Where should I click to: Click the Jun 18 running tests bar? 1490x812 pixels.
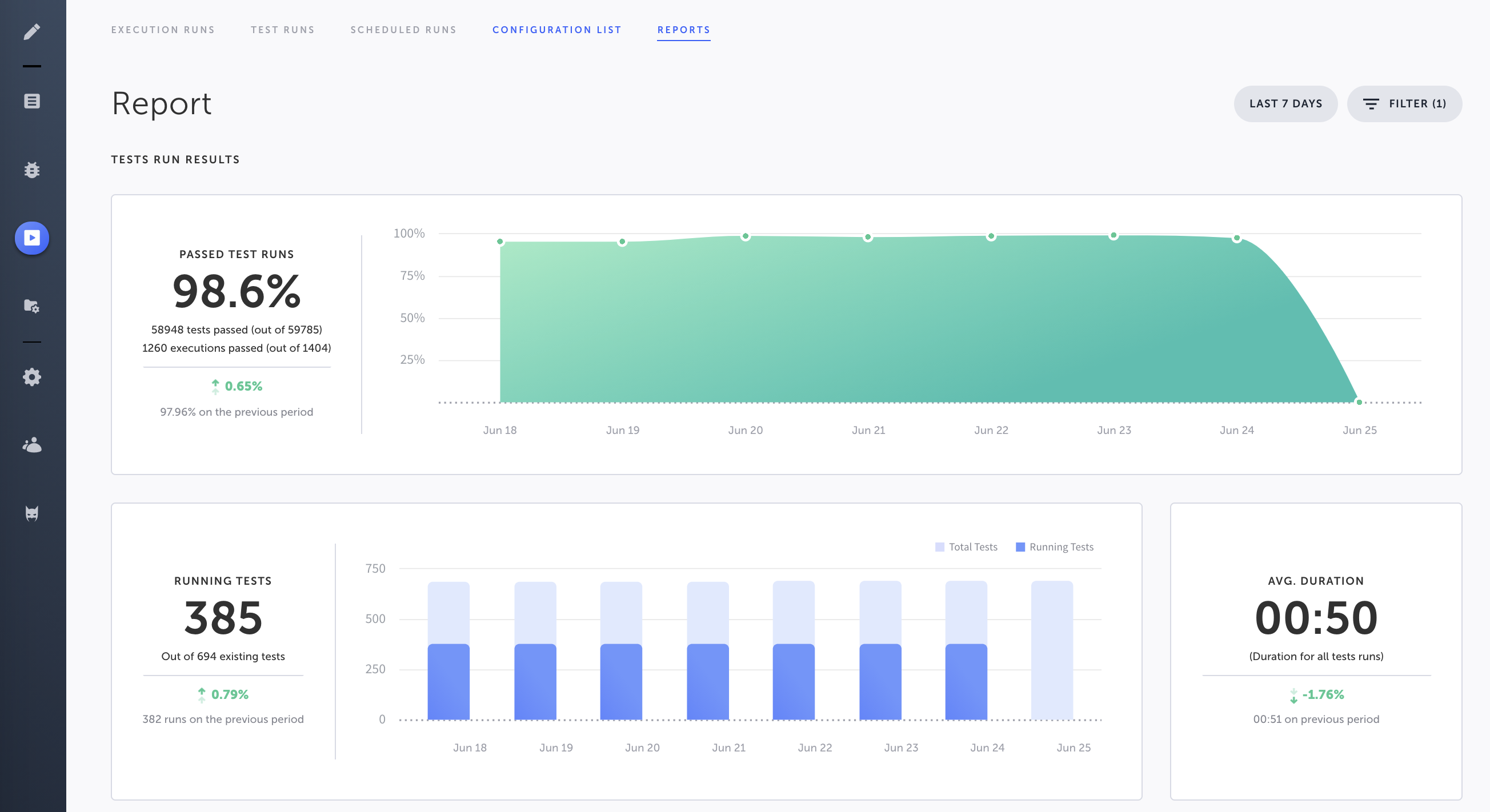click(x=448, y=682)
